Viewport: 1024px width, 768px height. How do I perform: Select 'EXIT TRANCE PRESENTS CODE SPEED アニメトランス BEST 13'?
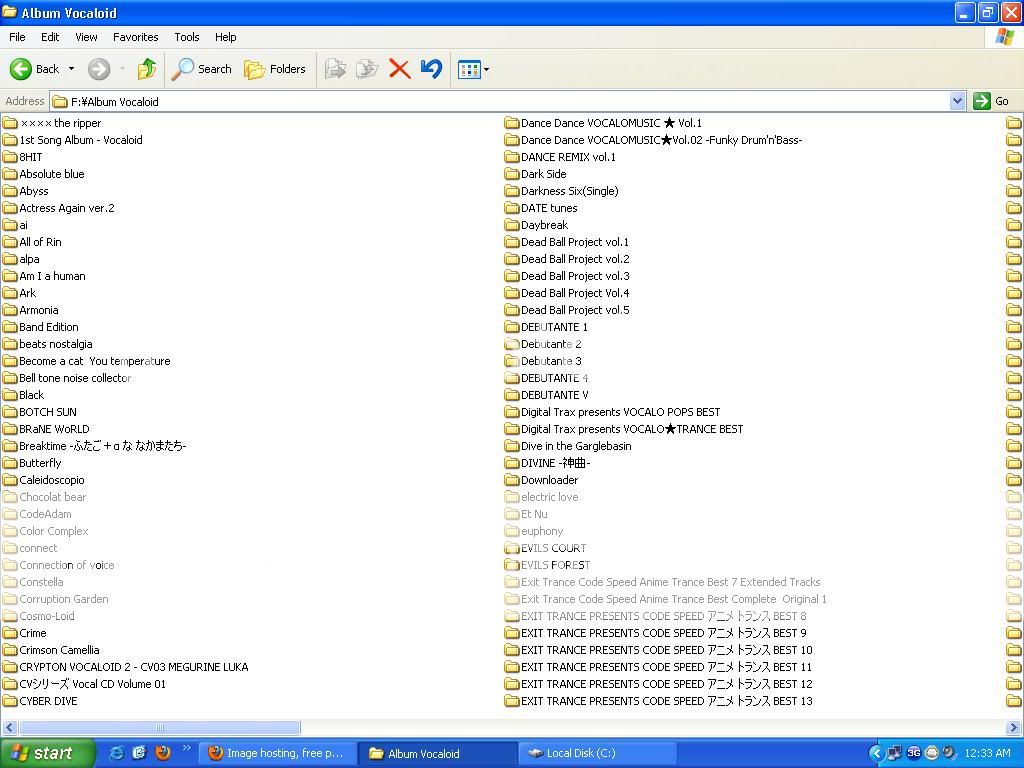coord(667,701)
